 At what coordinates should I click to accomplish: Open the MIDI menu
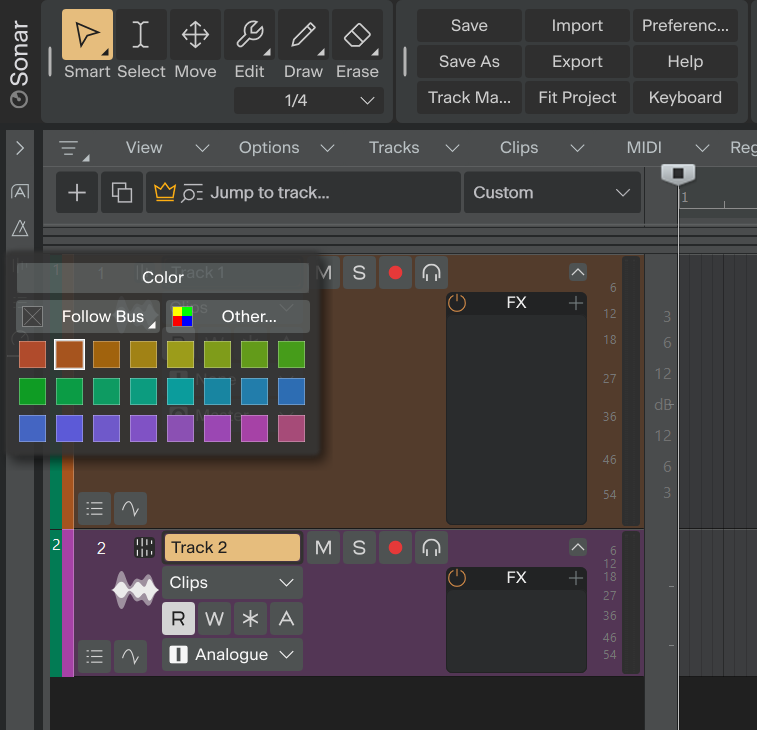[x=667, y=148]
